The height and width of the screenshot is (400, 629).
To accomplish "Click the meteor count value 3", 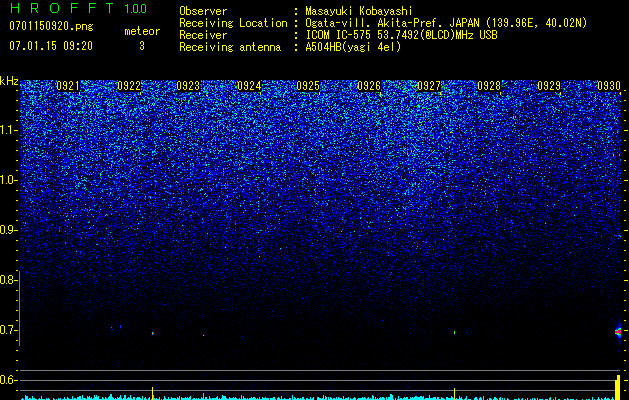I will [142, 46].
